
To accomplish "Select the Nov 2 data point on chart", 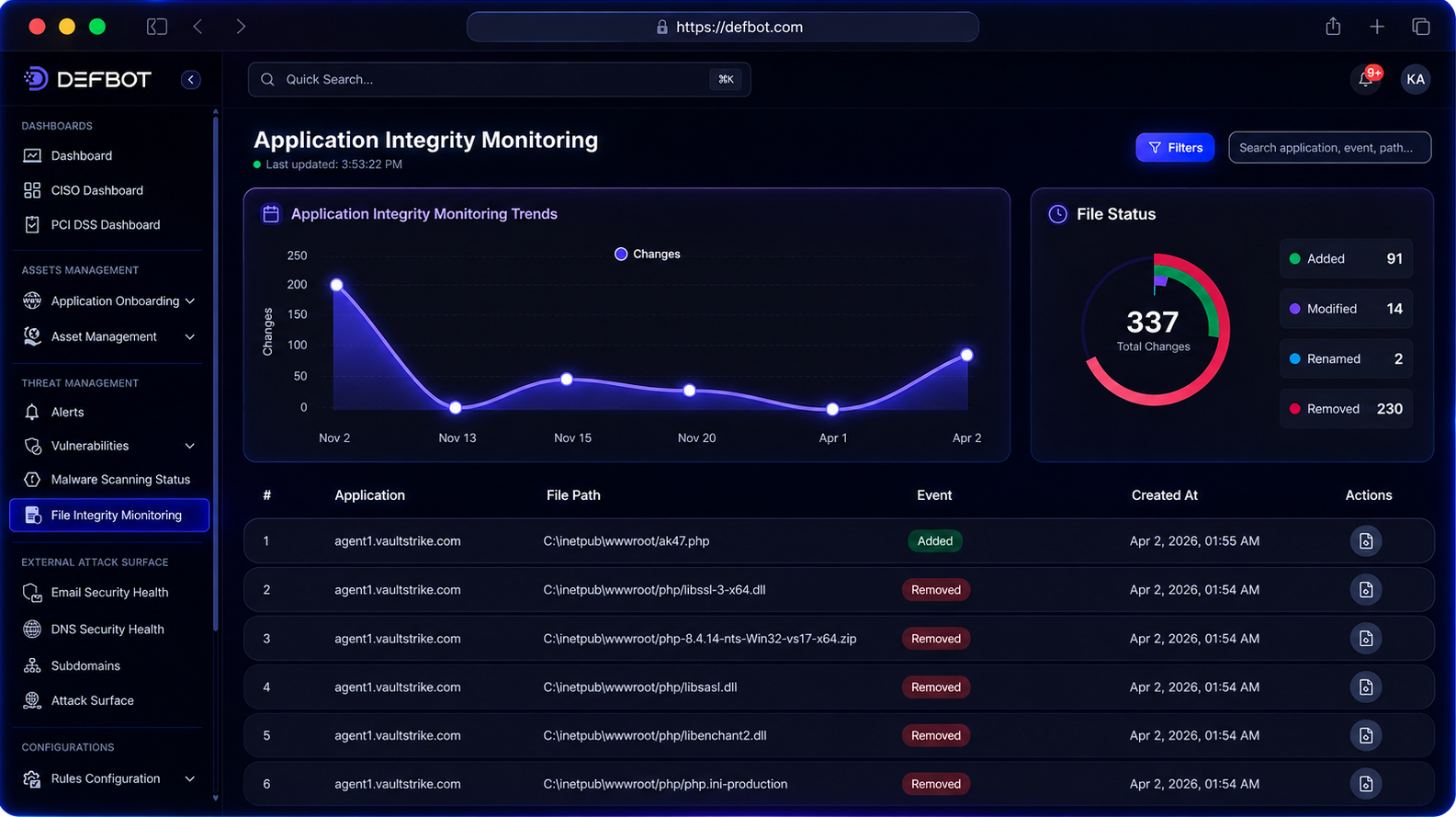I will 336,285.
